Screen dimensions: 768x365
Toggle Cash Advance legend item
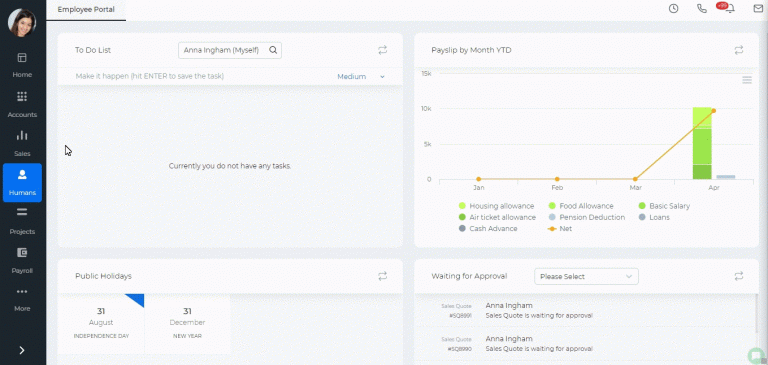point(487,228)
